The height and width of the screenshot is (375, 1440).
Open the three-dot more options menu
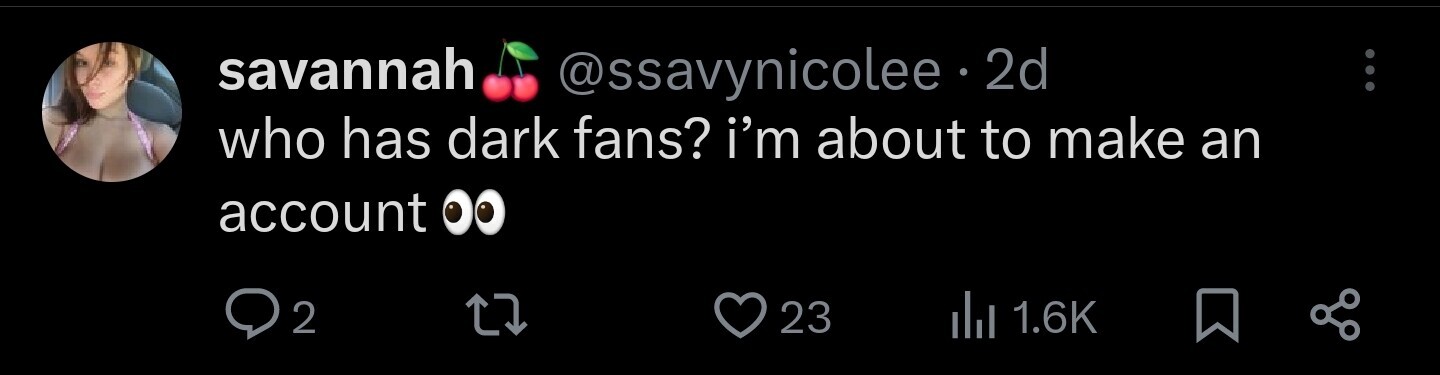pyautogui.click(x=1370, y=72)
